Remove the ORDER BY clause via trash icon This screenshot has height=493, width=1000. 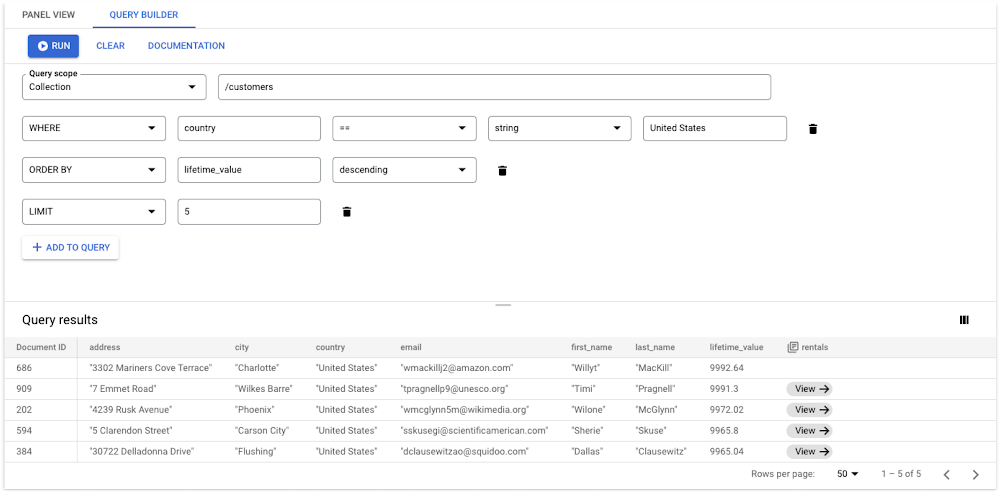(502, 171)
